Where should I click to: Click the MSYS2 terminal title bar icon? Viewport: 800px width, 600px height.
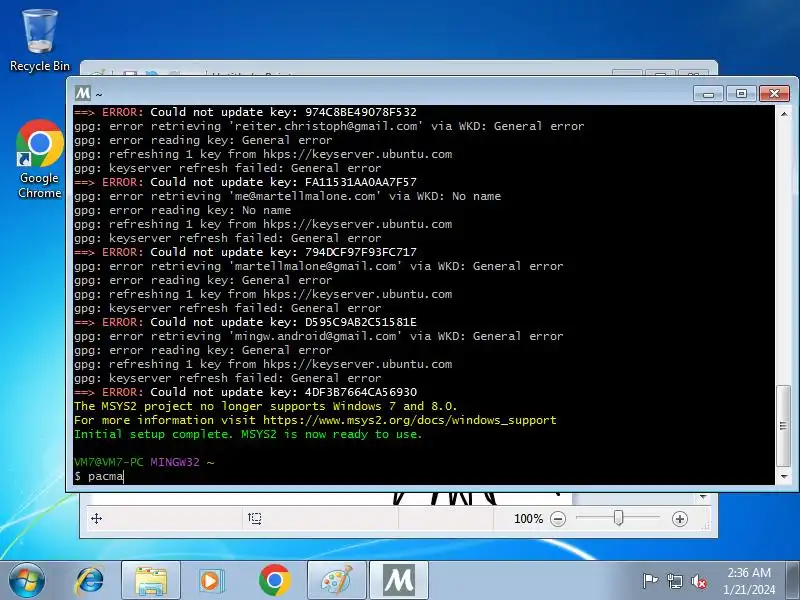[x=83, y=93]
